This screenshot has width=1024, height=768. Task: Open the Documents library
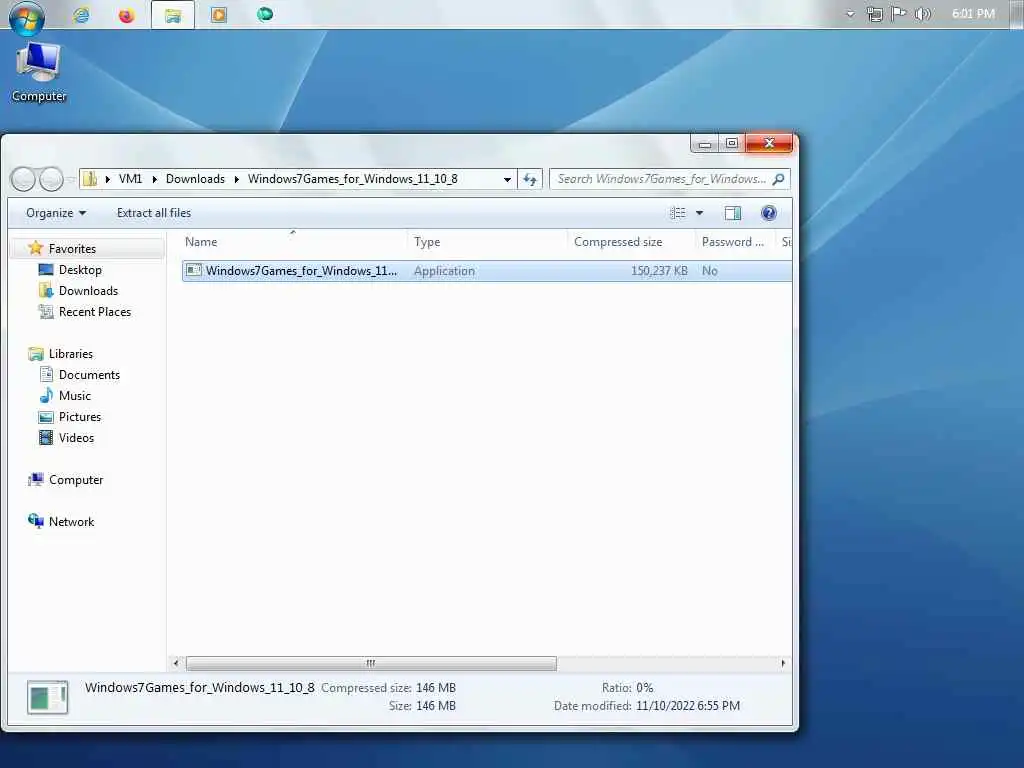[89, 375]
